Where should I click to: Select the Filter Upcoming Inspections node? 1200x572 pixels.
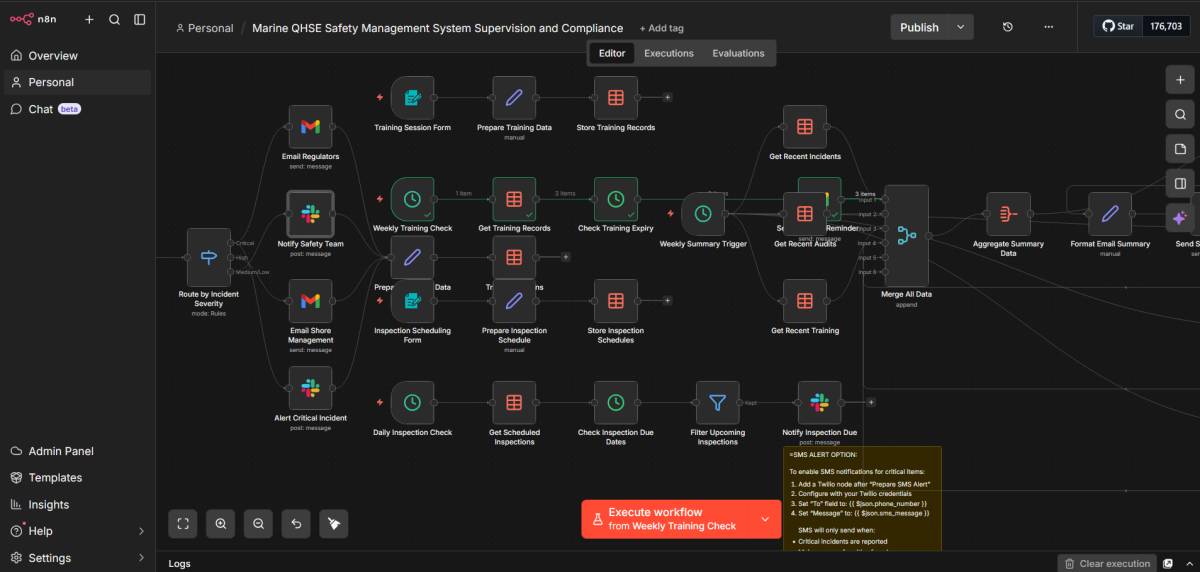click(x=717, y=403)
